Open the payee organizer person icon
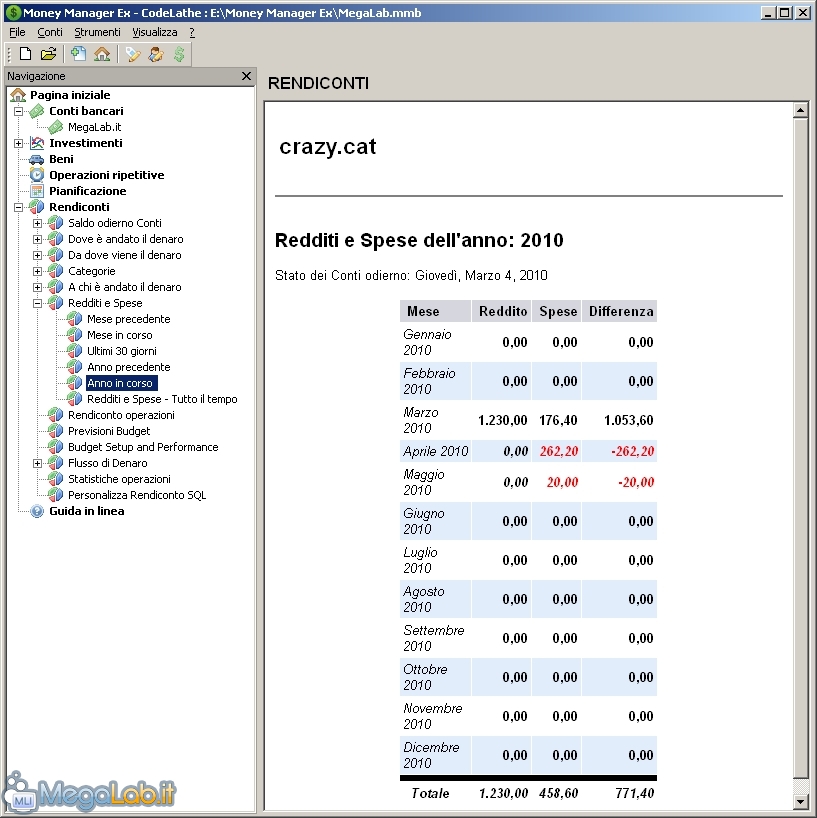817x818 pixels. 156,54
